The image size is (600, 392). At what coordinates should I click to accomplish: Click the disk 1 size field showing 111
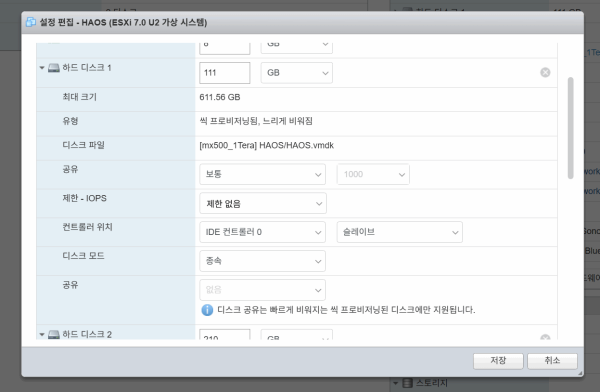coord(225,73)
